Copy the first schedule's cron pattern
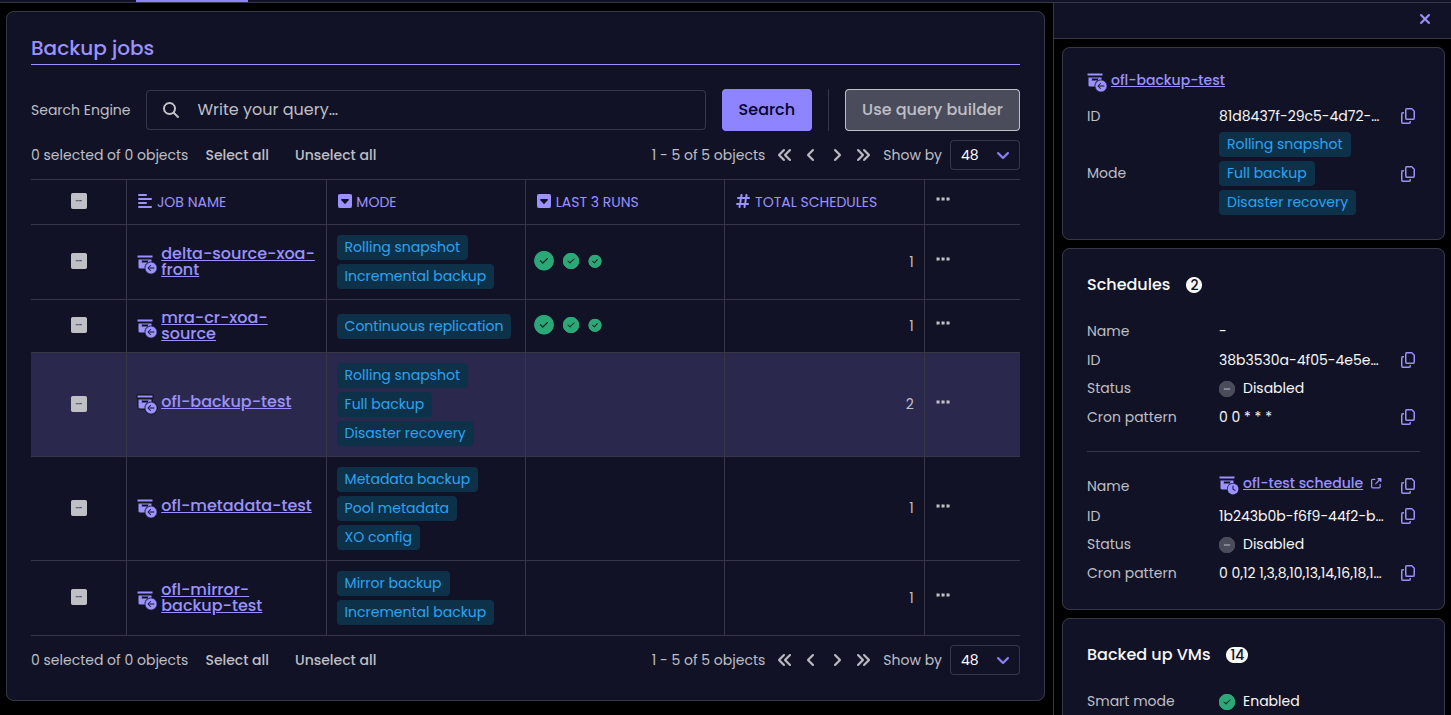This screenshot has height=715, width=1451. click(x=1408, y=417)
